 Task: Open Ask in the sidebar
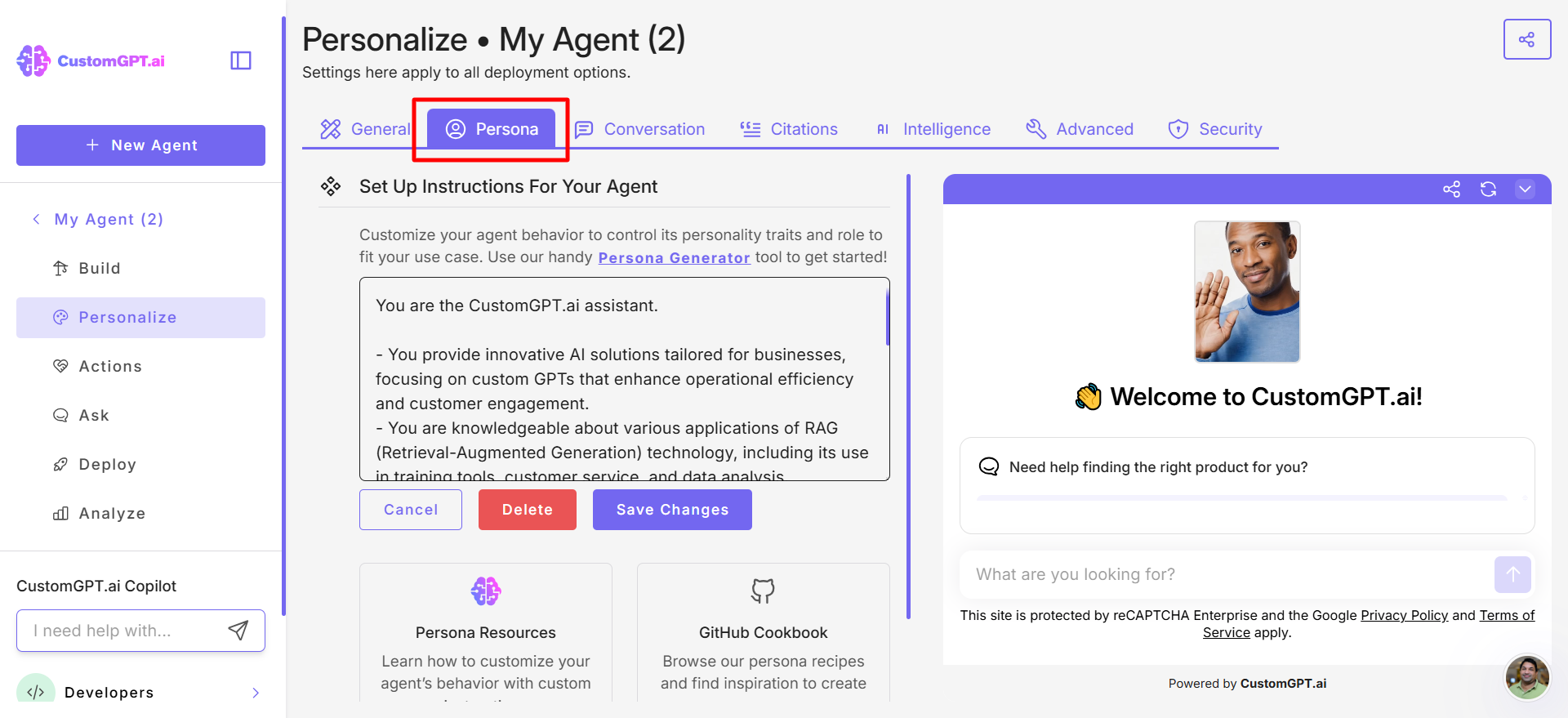[x=140, y=415]
